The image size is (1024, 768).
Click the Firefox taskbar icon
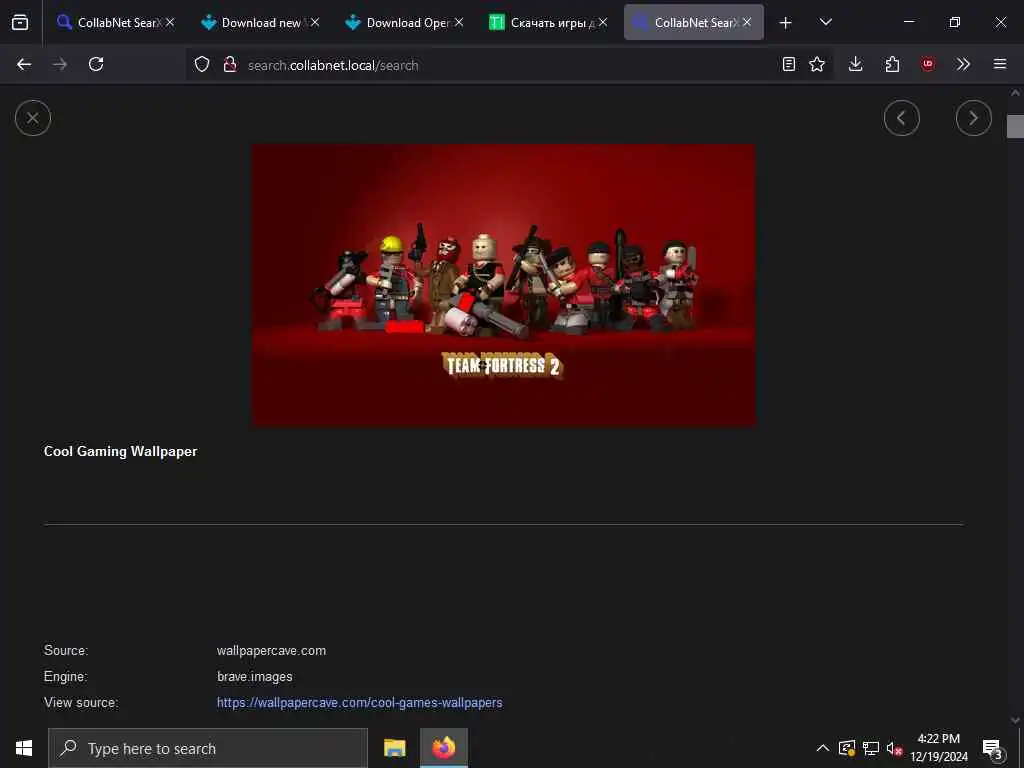tap(443, 748)
